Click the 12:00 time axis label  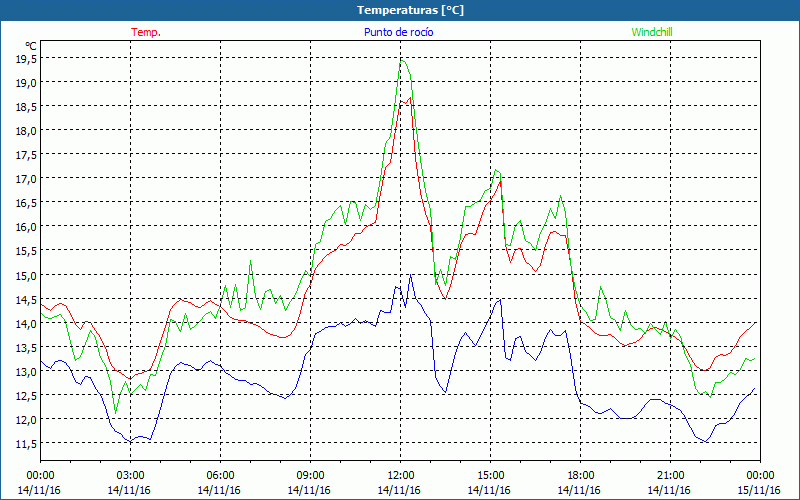coord(401,476)
